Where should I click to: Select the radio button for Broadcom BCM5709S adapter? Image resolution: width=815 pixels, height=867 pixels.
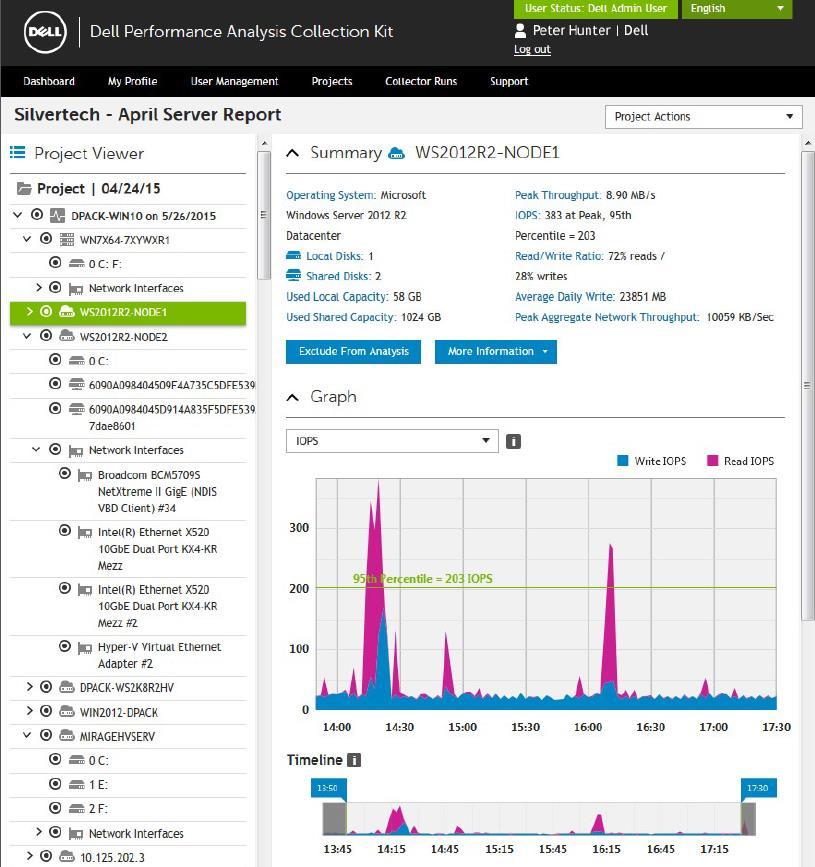click(x=65, y=473)
